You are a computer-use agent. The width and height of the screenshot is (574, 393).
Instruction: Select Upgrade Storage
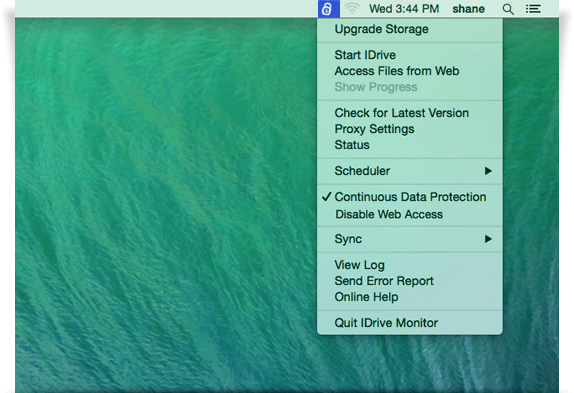pos(410,29)
